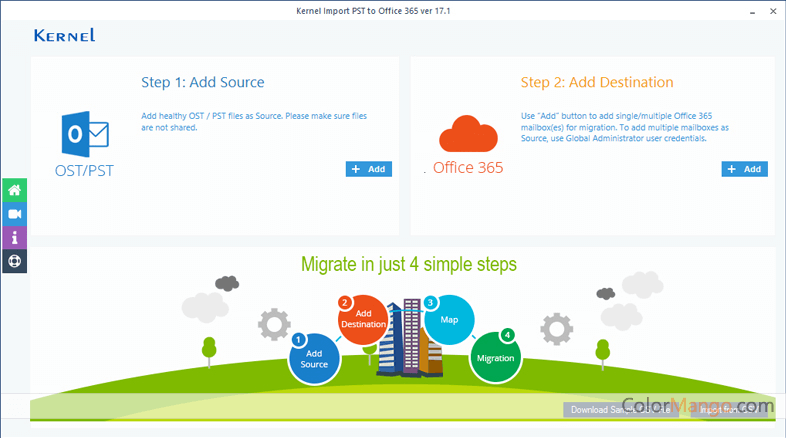This screenshot has width=786, height=438.
Task: Click the "Office 365" label
Action: 468,167
